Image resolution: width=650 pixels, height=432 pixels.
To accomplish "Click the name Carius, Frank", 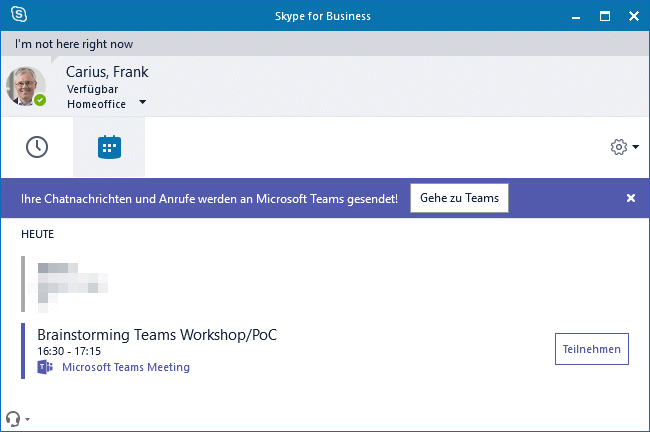I will click(107, 72).
